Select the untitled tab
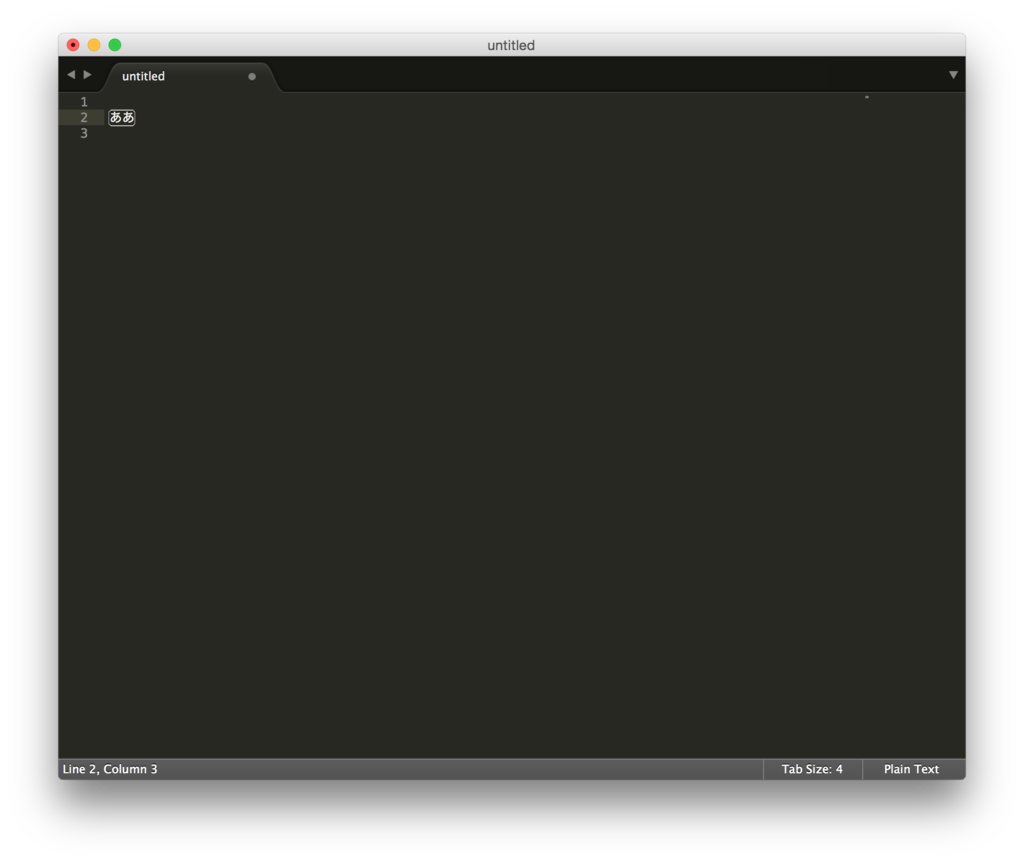1024x863 pixels. pos(189,76)
